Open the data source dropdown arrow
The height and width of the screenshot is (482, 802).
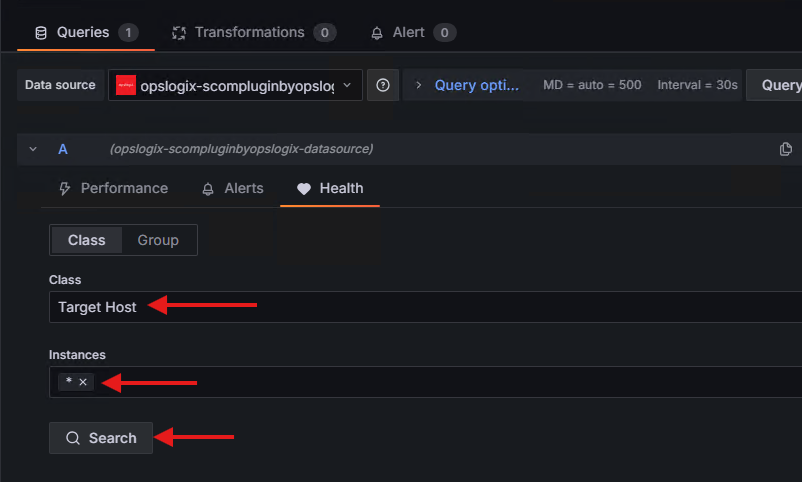point(347,85)
